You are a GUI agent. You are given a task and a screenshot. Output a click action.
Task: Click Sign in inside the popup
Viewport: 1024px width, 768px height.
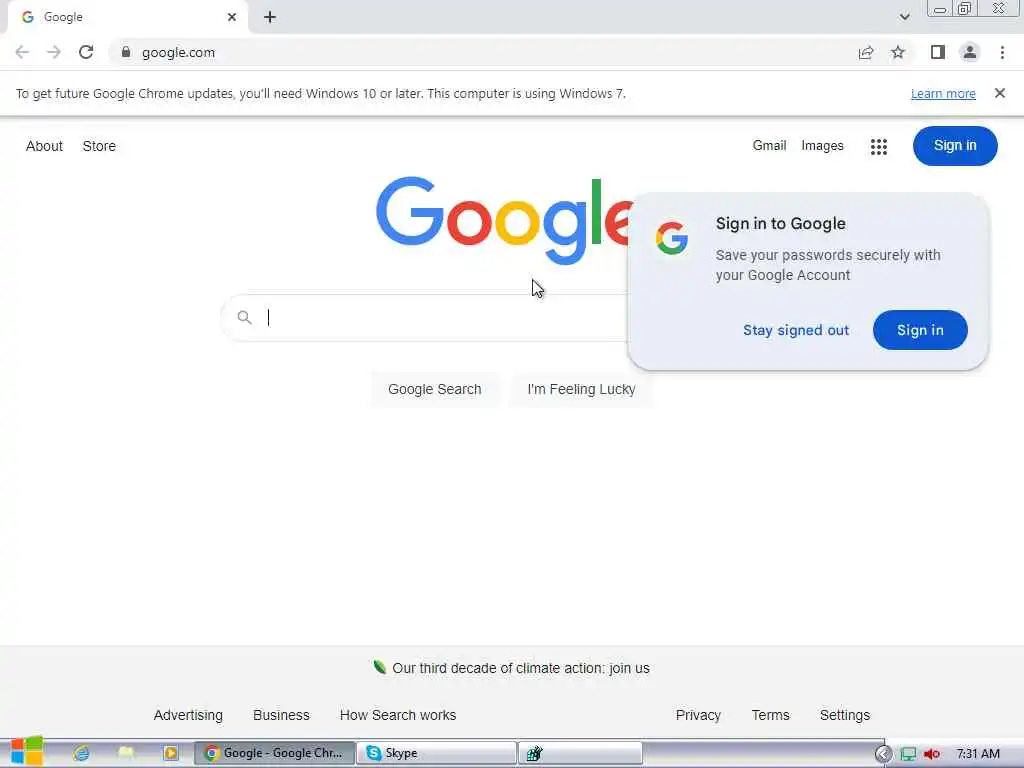click(x=920, y=330)
